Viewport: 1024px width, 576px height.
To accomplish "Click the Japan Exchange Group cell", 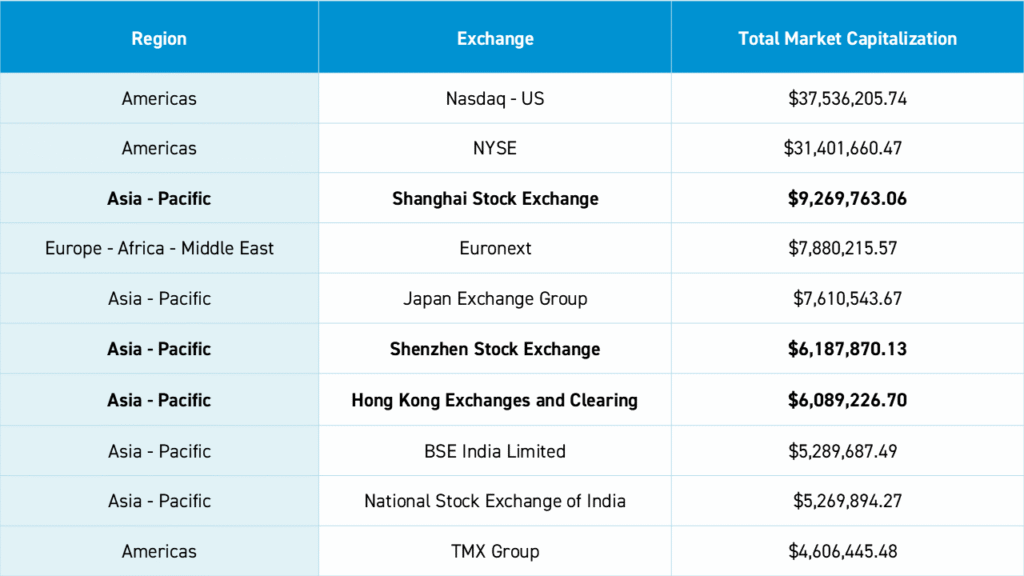I will 495,298.
